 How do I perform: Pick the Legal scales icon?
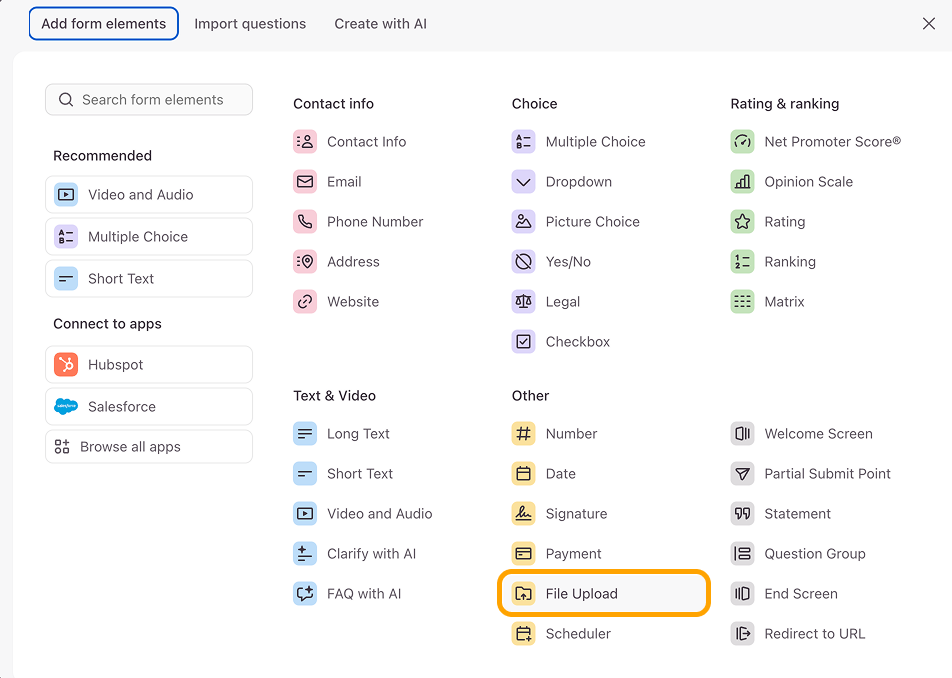[523, 302]
